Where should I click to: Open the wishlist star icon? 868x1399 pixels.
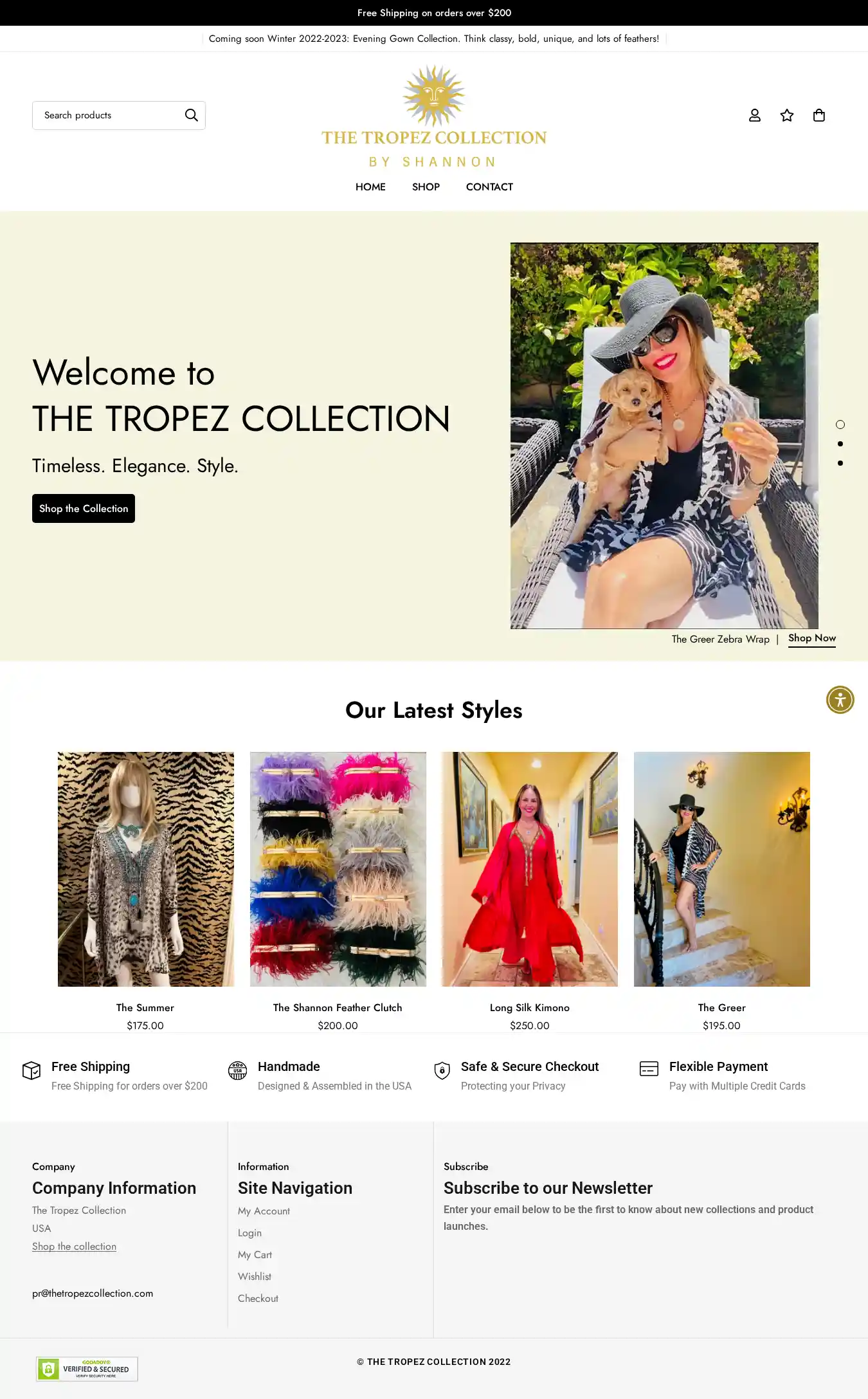pyautogui.click(x=787, y=115)
